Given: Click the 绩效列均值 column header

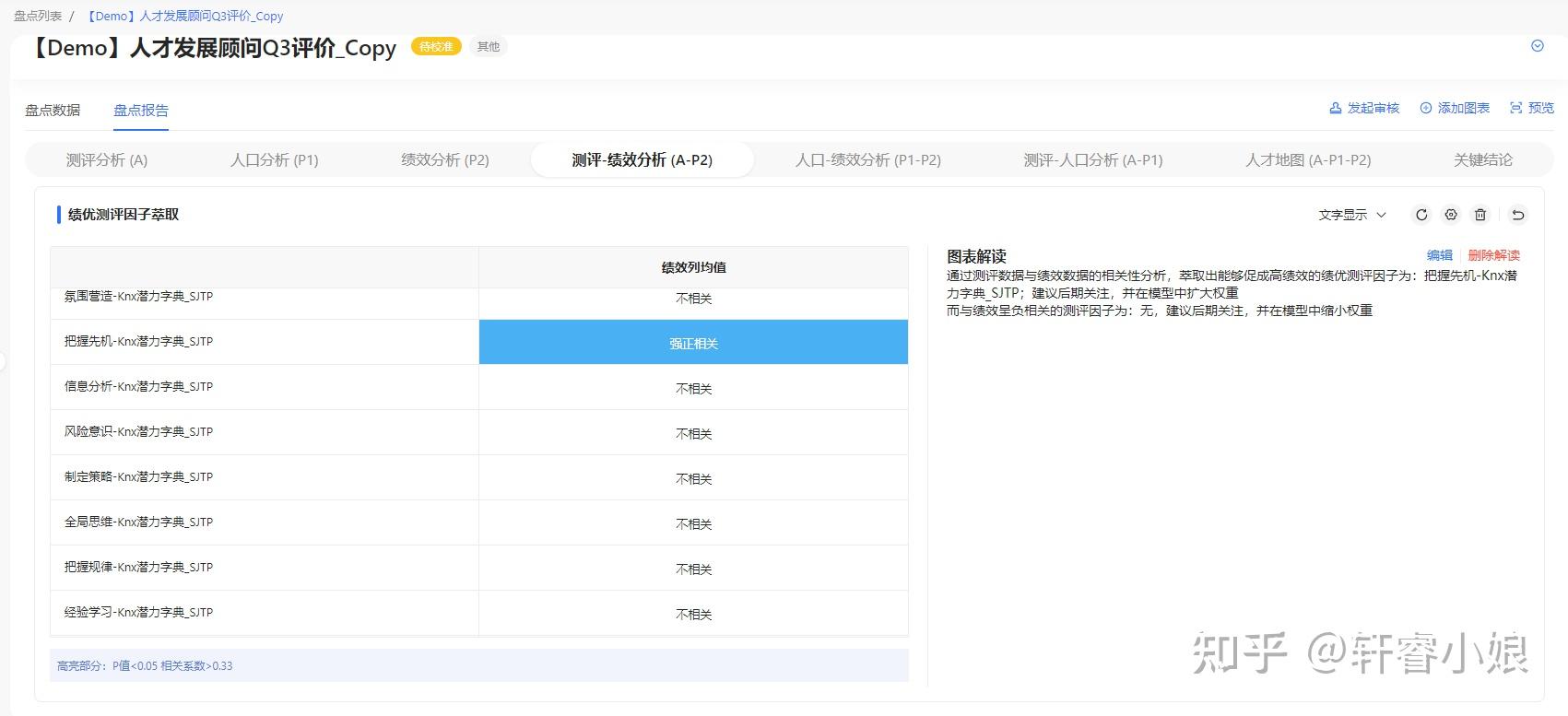Looking at the screenshot, I should (x=693, y=267).
